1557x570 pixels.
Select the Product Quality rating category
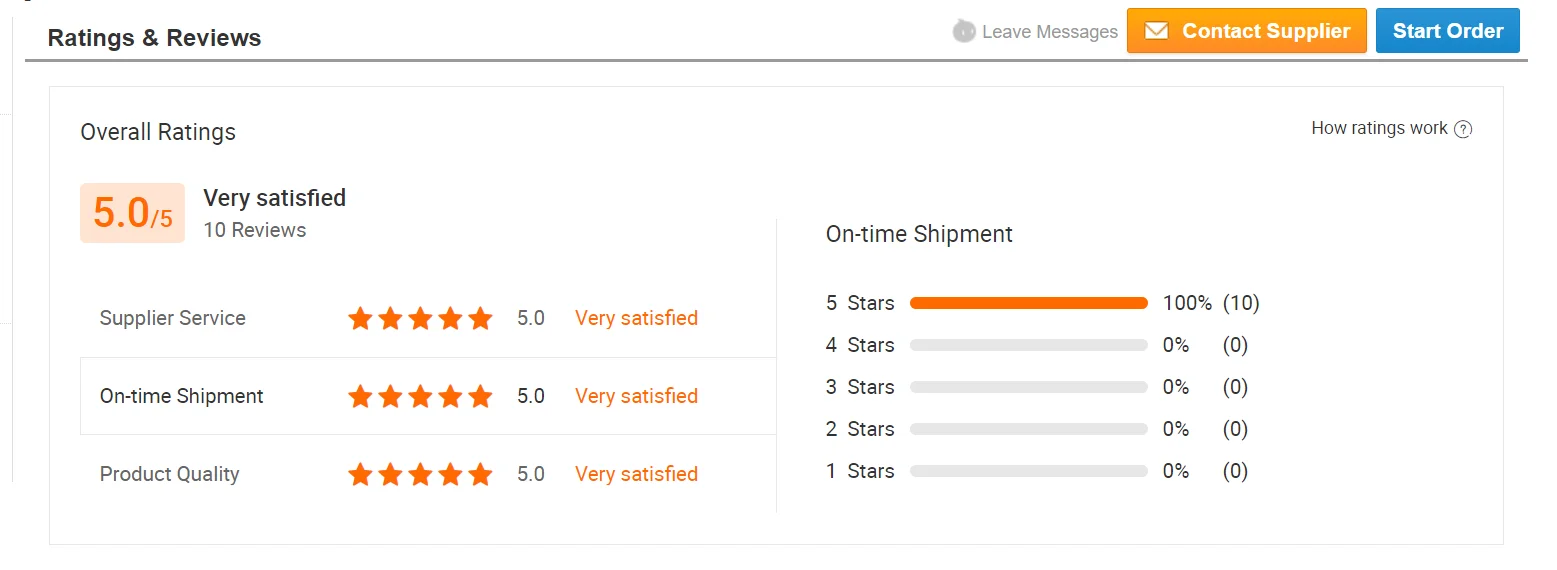pyautogui.click(x=169, y=475)
